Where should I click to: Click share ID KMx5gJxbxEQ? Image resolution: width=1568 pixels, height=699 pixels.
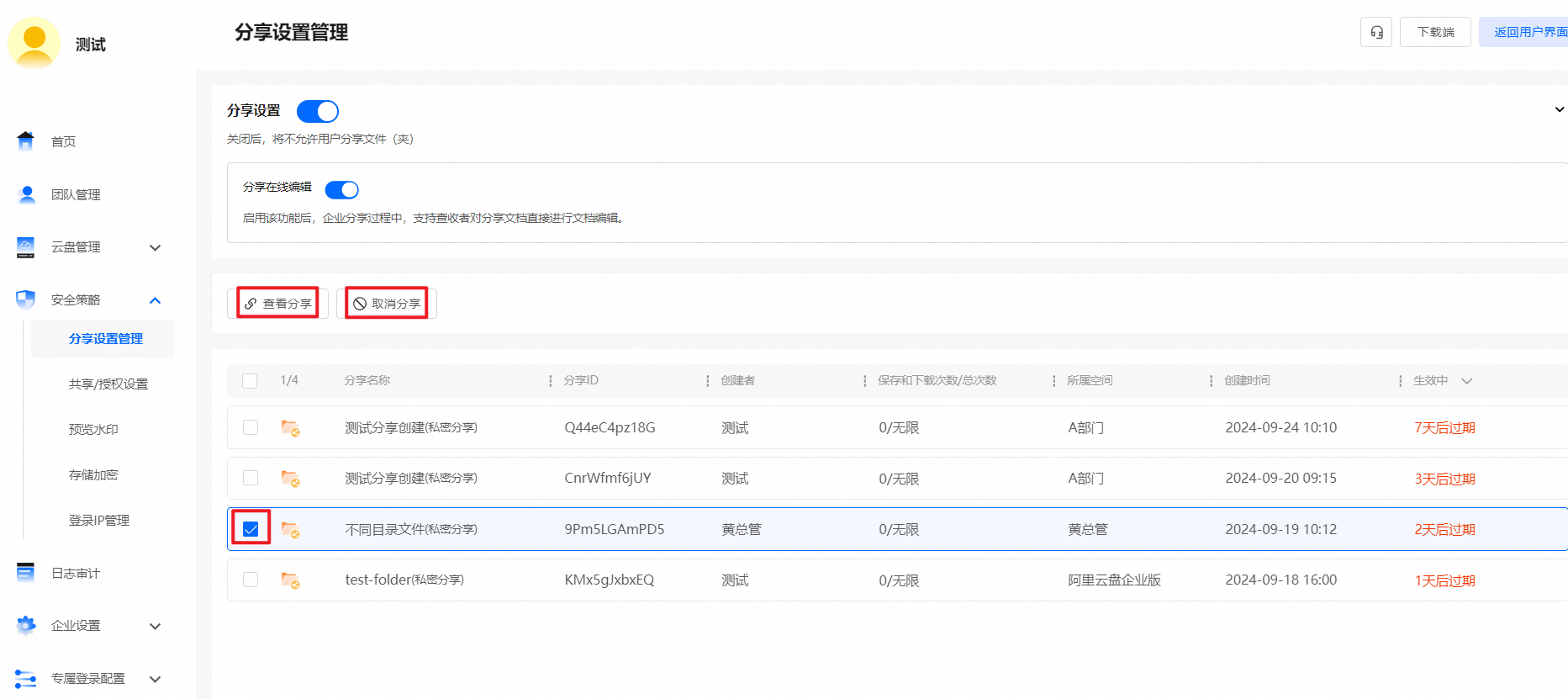(x=610, y=580)
